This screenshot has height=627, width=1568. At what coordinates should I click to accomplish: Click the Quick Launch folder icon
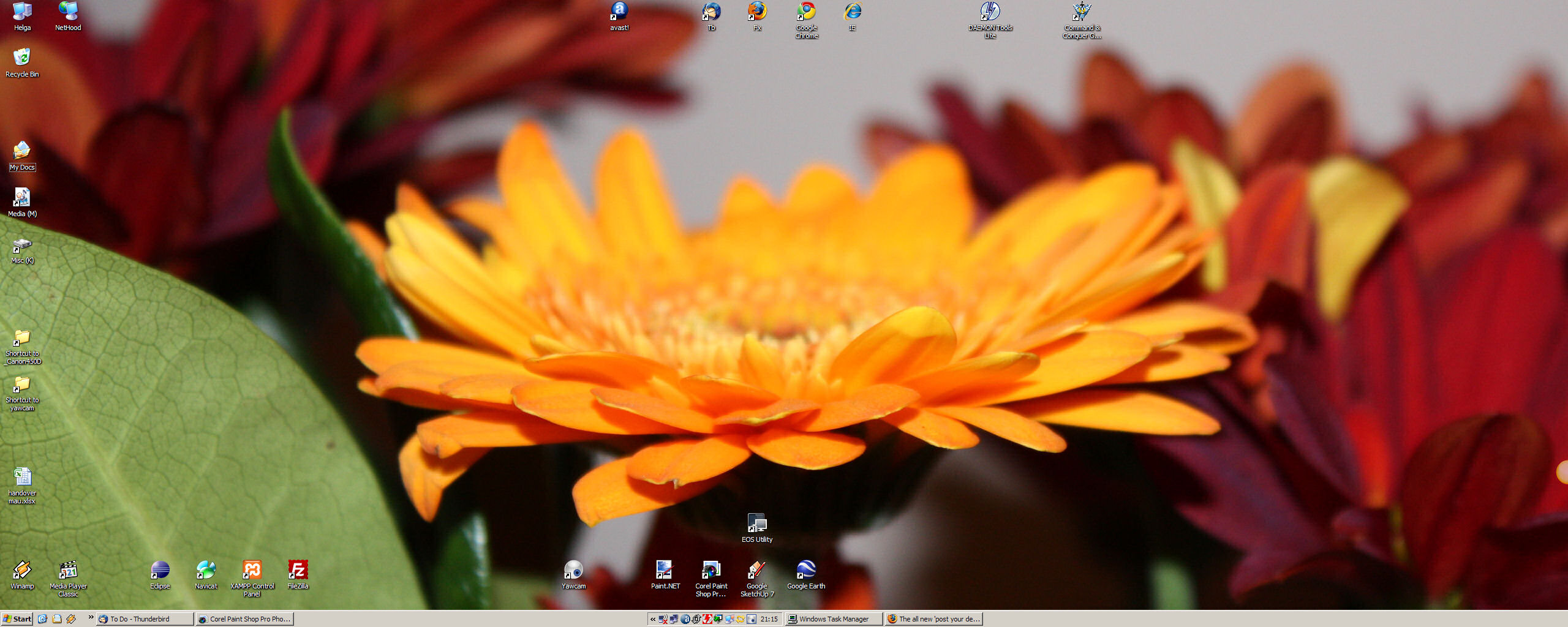pyautogui.click(x=56, y=619)
